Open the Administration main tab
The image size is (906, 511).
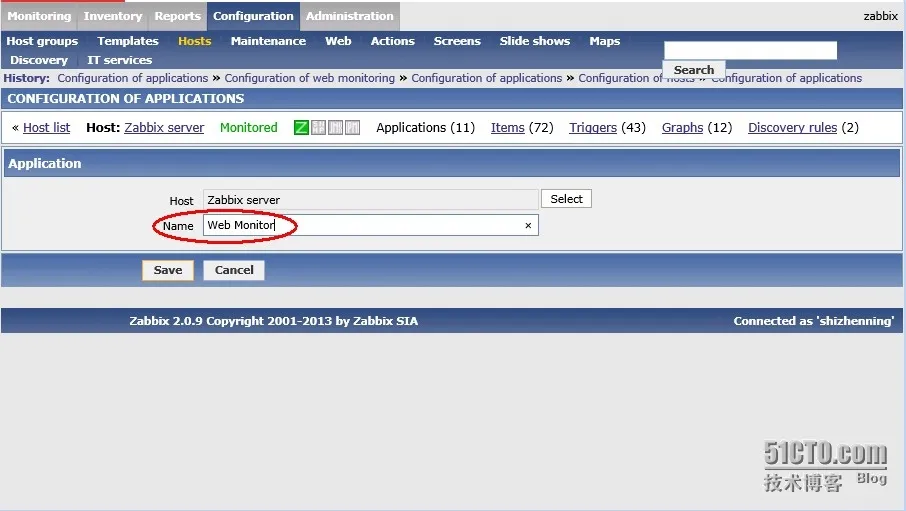[x=350, y=16]
